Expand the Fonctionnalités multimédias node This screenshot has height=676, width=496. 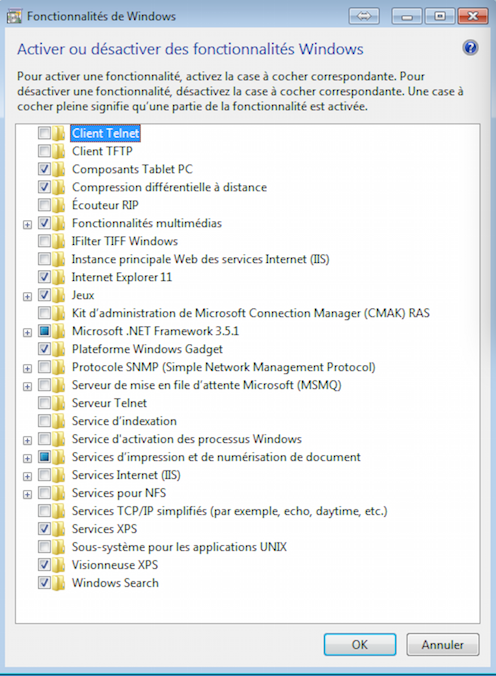[27, 225]
